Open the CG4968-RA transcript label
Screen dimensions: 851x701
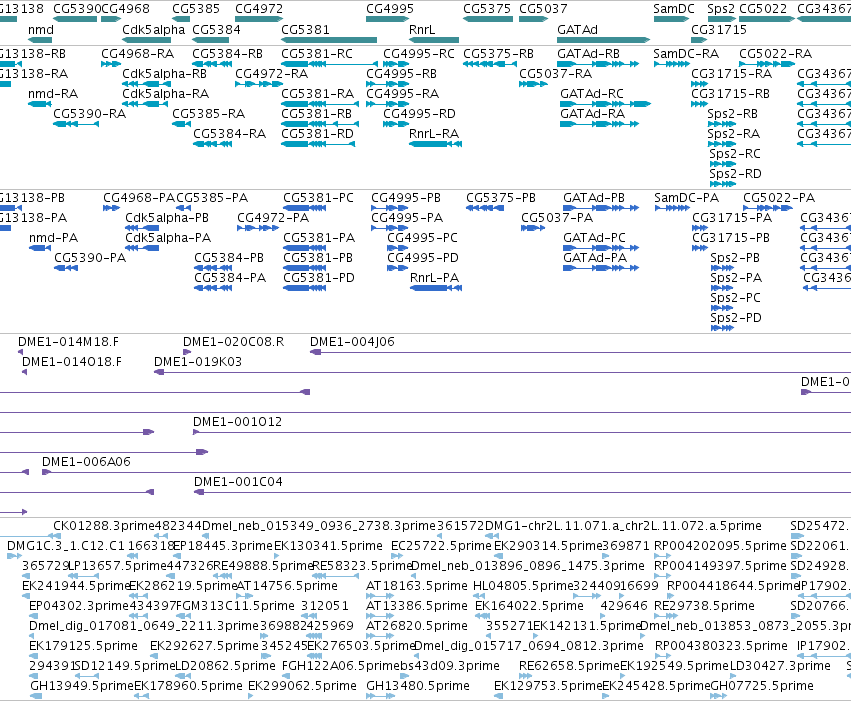pyautogui.click(x=137, y=54)
